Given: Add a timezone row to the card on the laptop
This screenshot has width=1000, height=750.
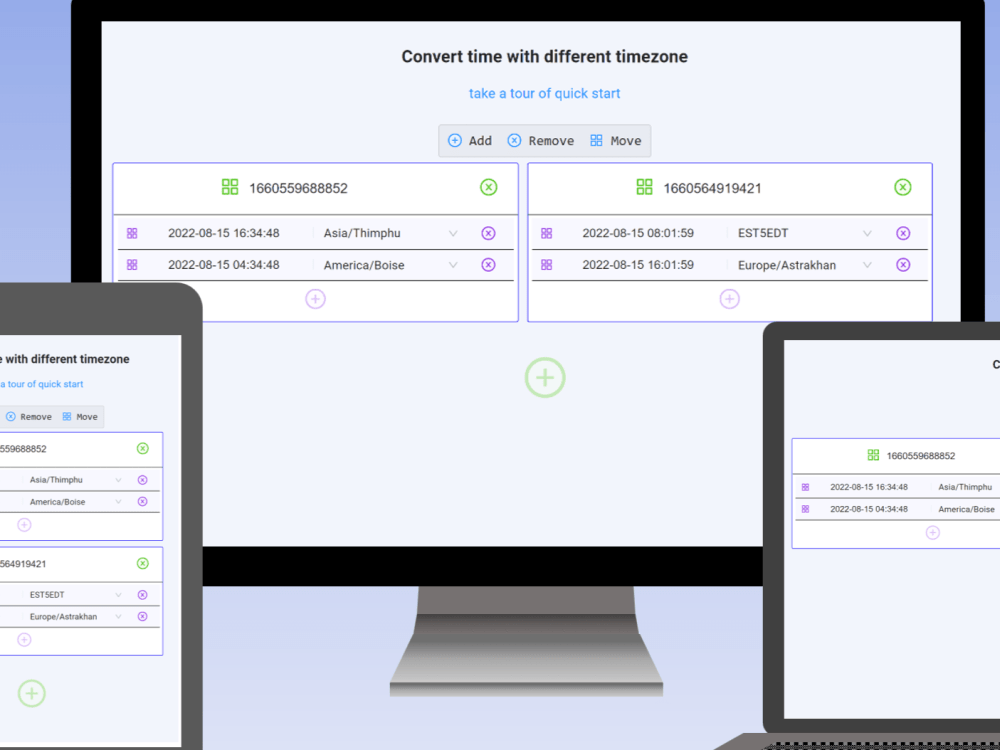Looking at the screenshot, I should (x=932, y=533).
